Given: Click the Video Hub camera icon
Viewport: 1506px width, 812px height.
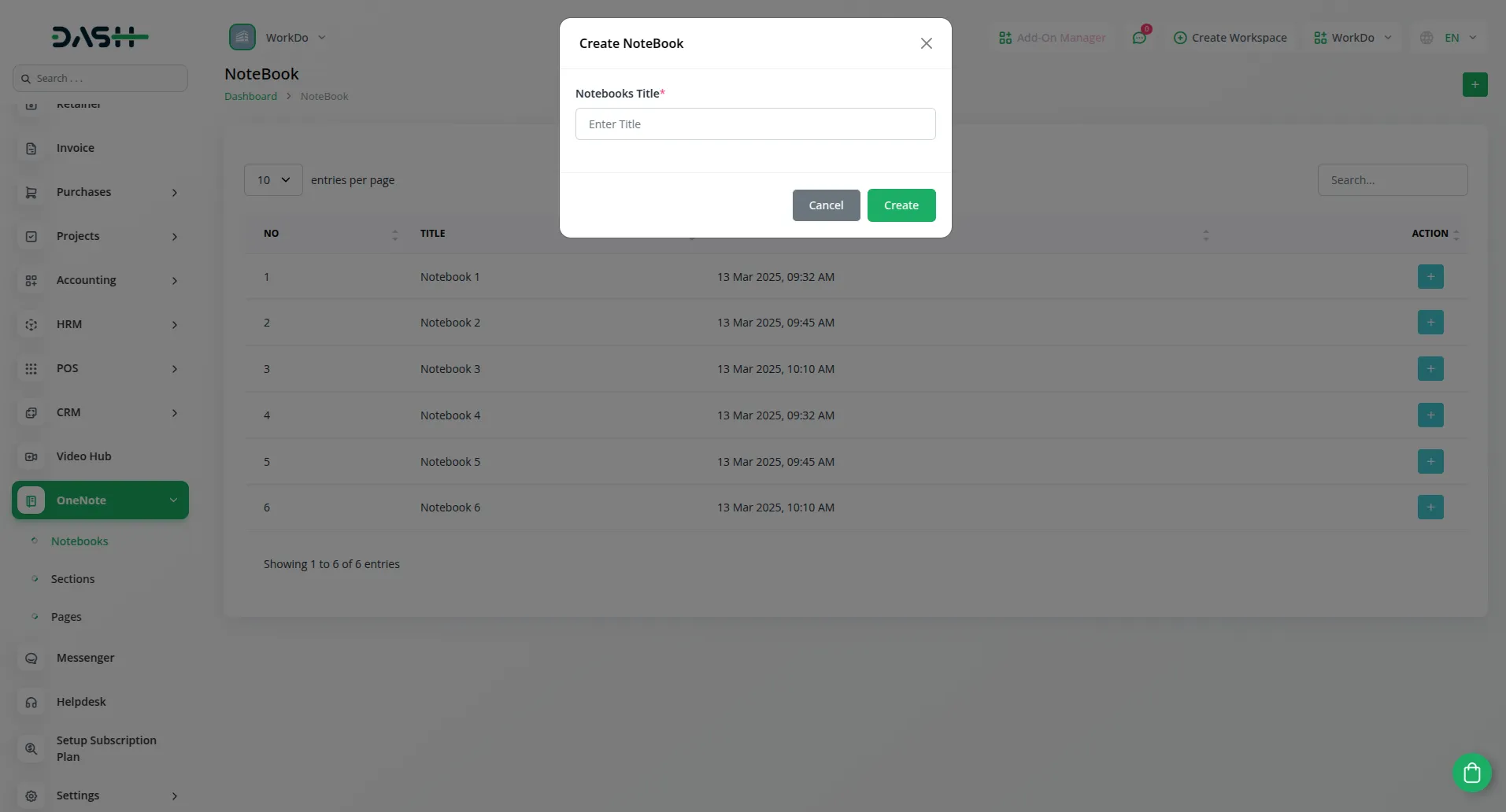Looking at the screenshot, I should pyautogui.click(x=31, y=456).
